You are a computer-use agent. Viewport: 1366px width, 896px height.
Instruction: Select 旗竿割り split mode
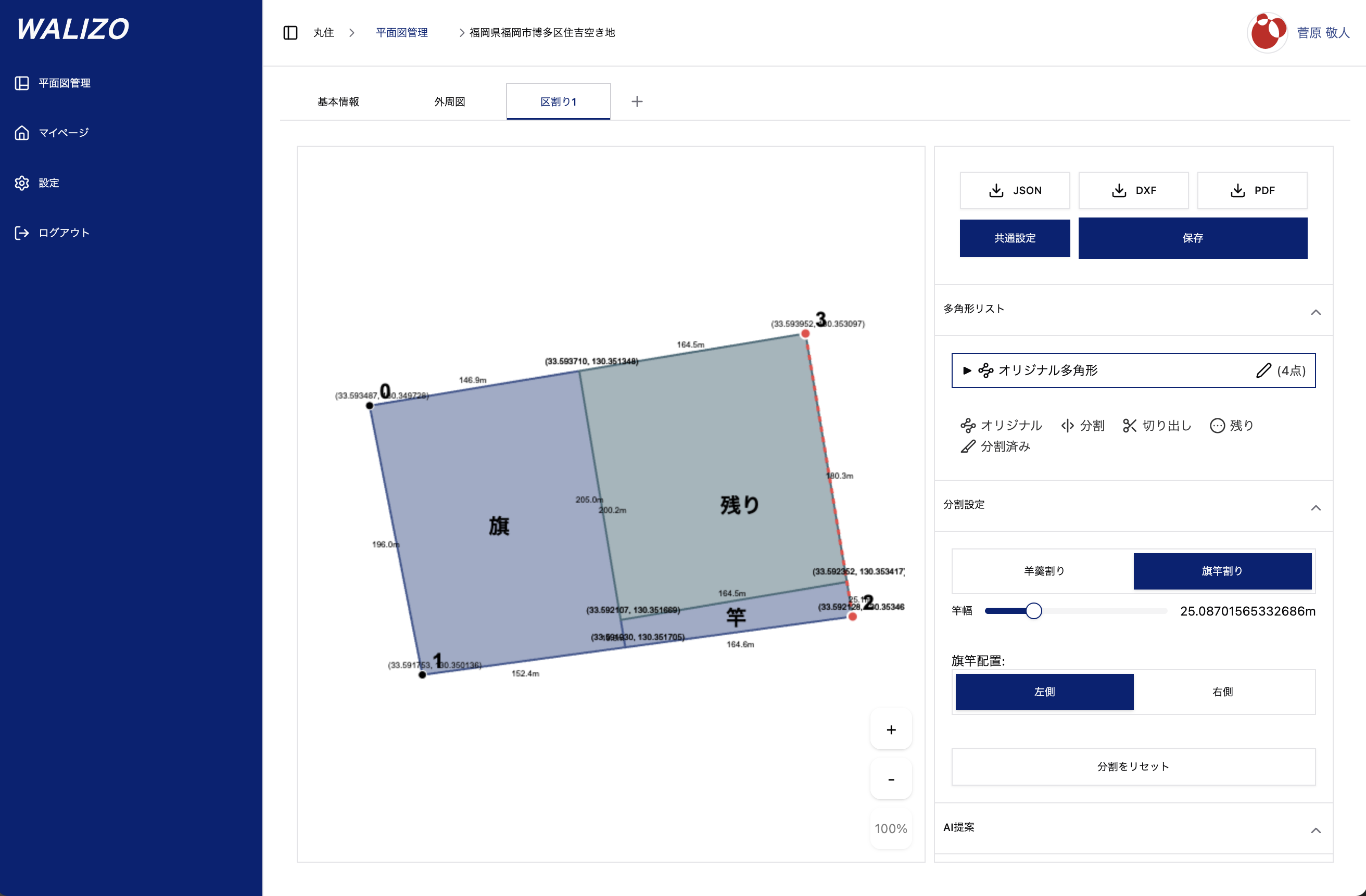click(x=1222, y=571)
